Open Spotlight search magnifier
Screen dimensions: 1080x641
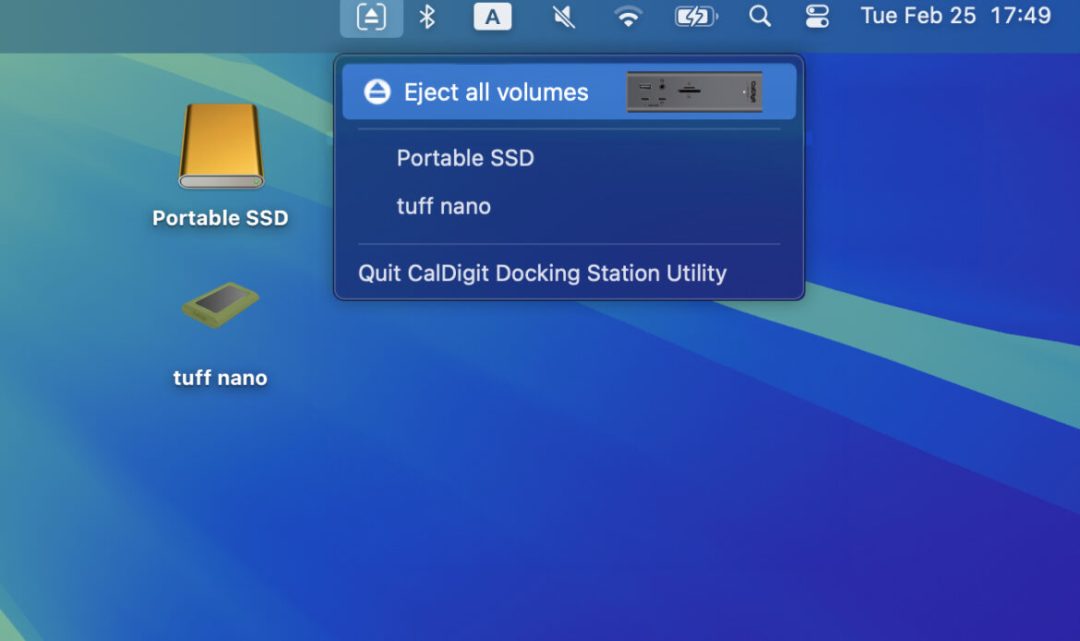pos(760,17)
